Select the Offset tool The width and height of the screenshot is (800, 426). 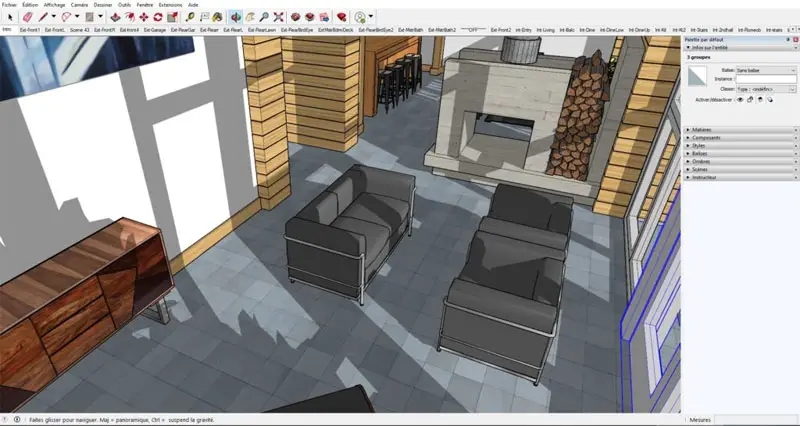point(130,17)
